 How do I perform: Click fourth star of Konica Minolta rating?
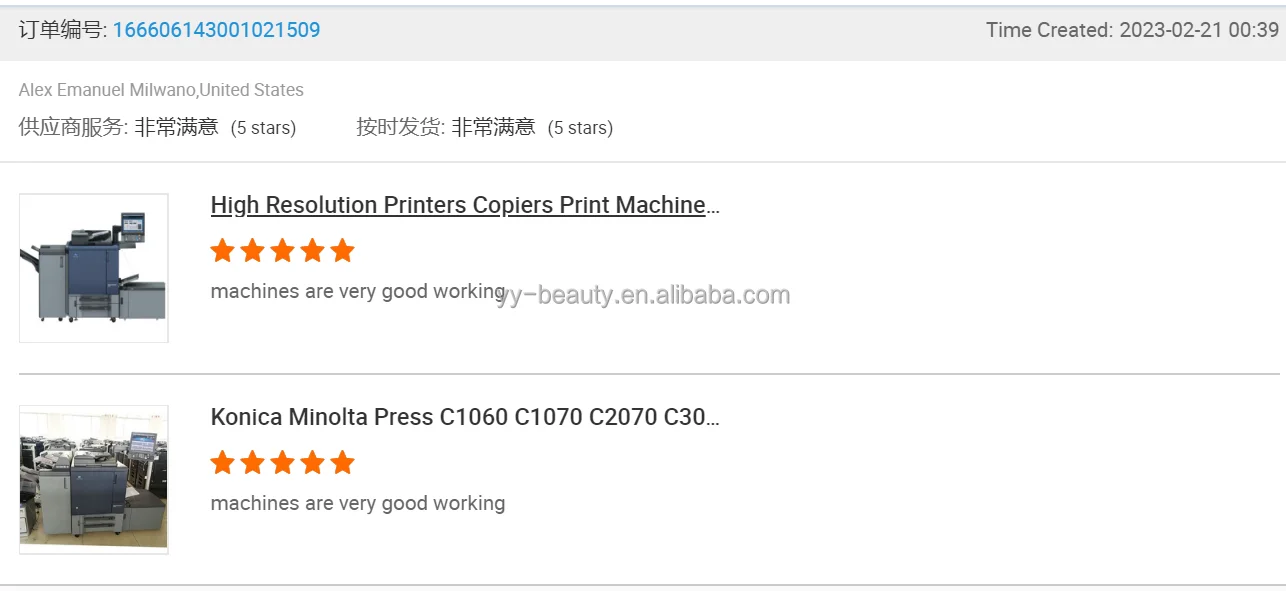coord(313,463)
